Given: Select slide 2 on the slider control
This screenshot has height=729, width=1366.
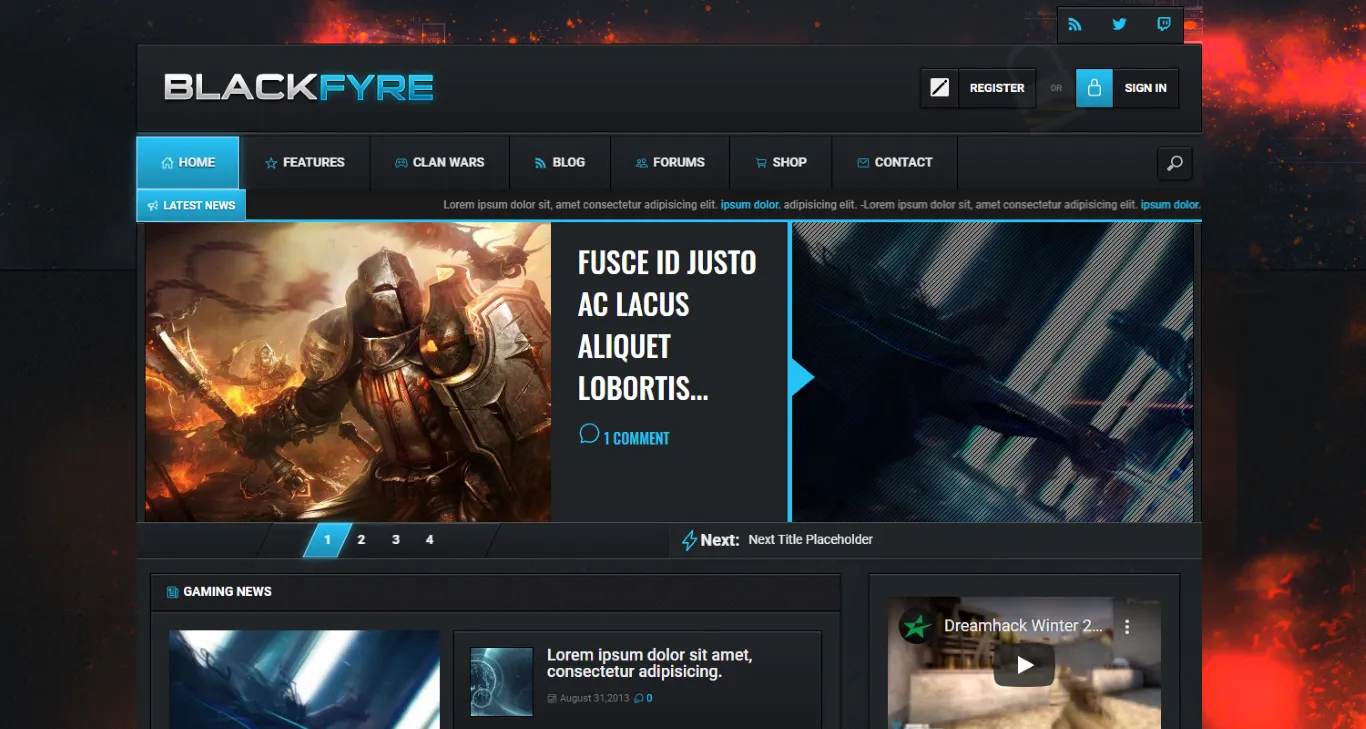Looking at the screenshot, I should (361, 539).
